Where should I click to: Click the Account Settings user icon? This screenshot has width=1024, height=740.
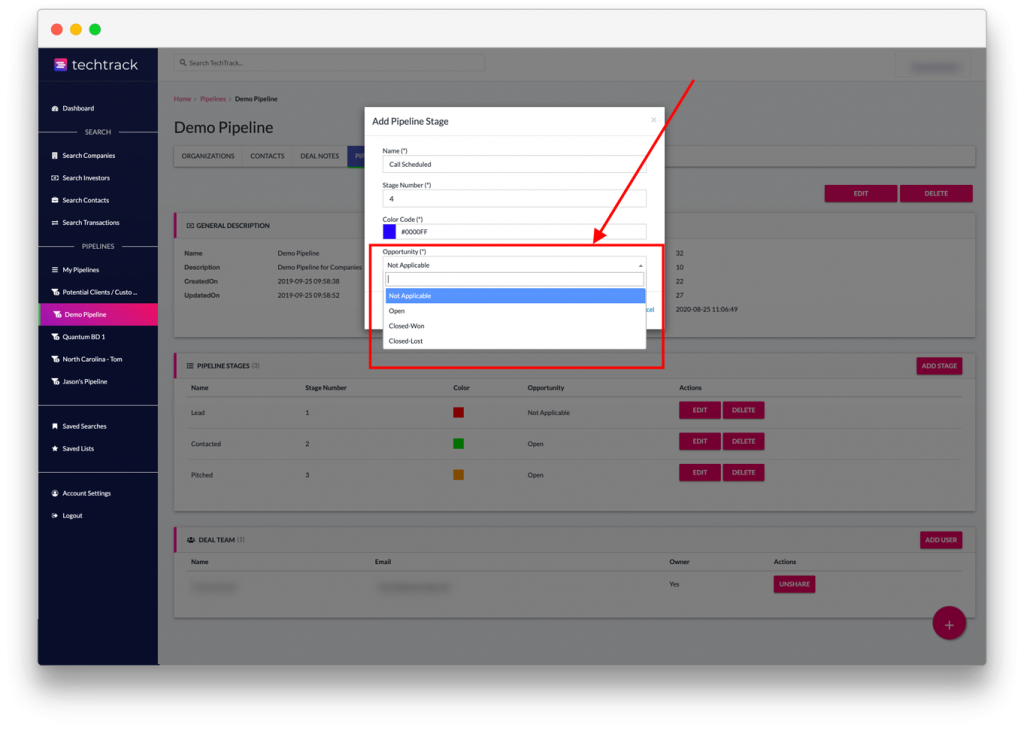click(x=54, y=494)
